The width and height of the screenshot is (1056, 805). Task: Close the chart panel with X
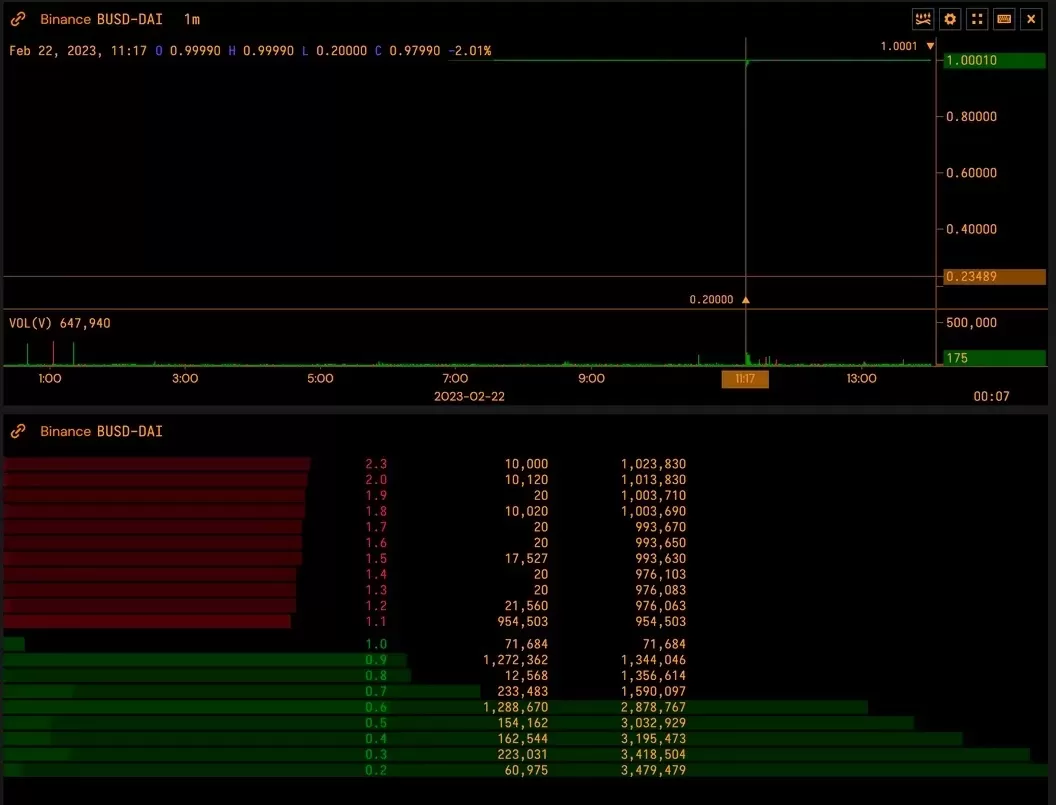(x=1031, y=19)
